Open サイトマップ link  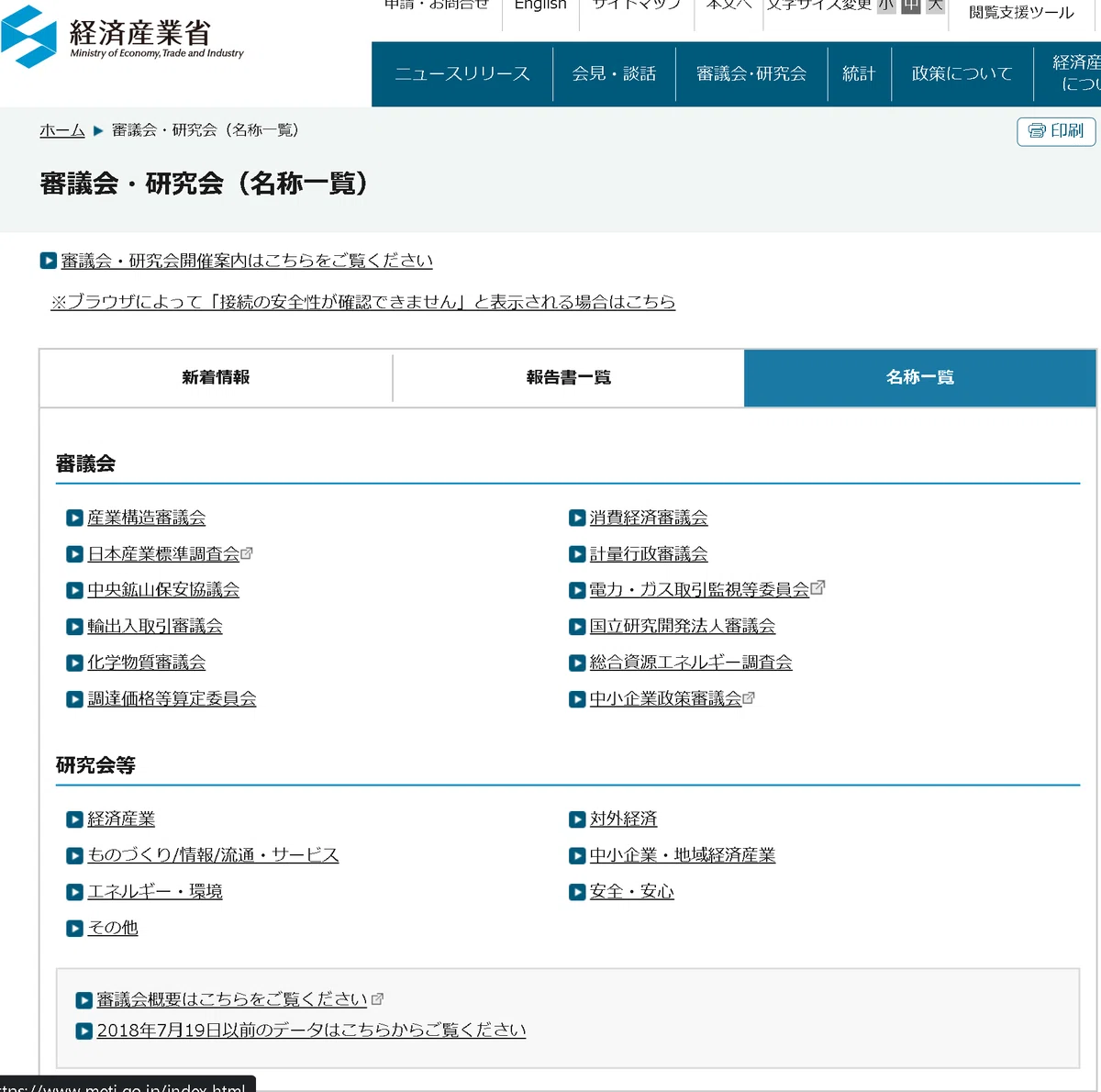pyautogui.click(x=637, y=6)
